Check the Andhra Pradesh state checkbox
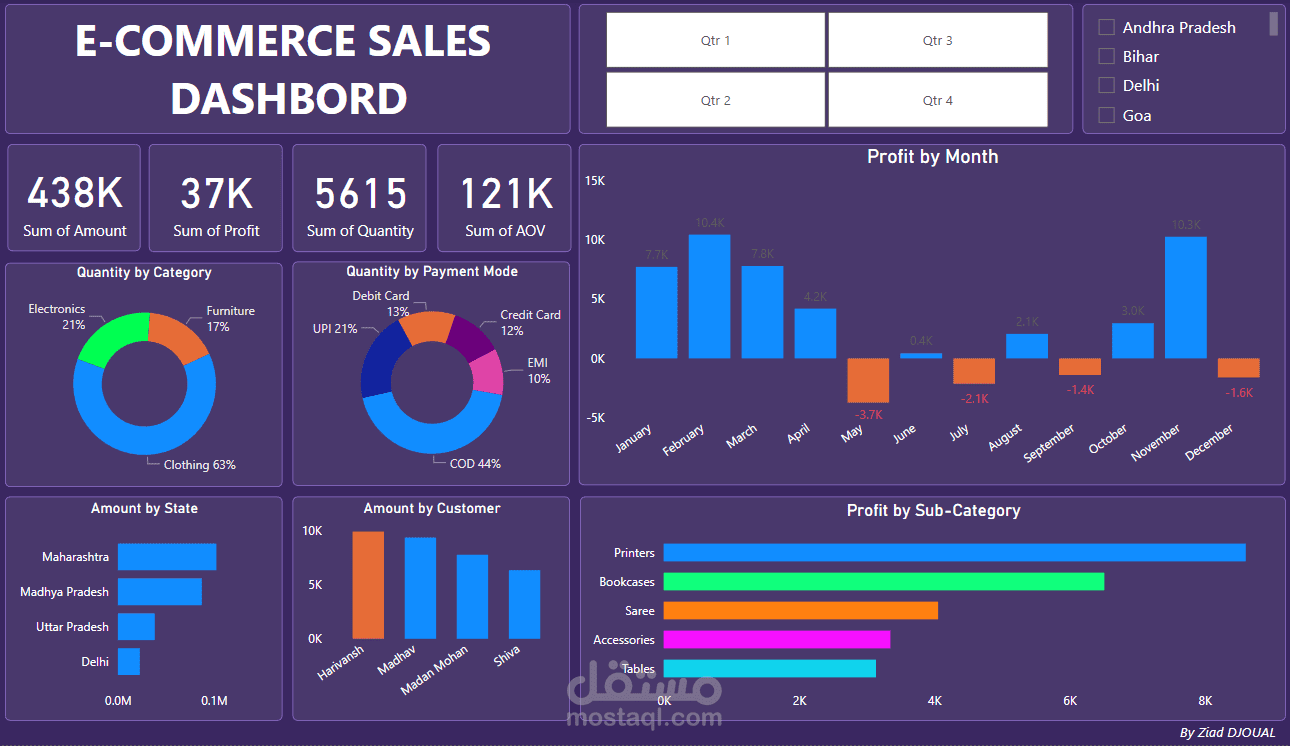This screenshot has height=746, width=1290. coord(1106,27)
